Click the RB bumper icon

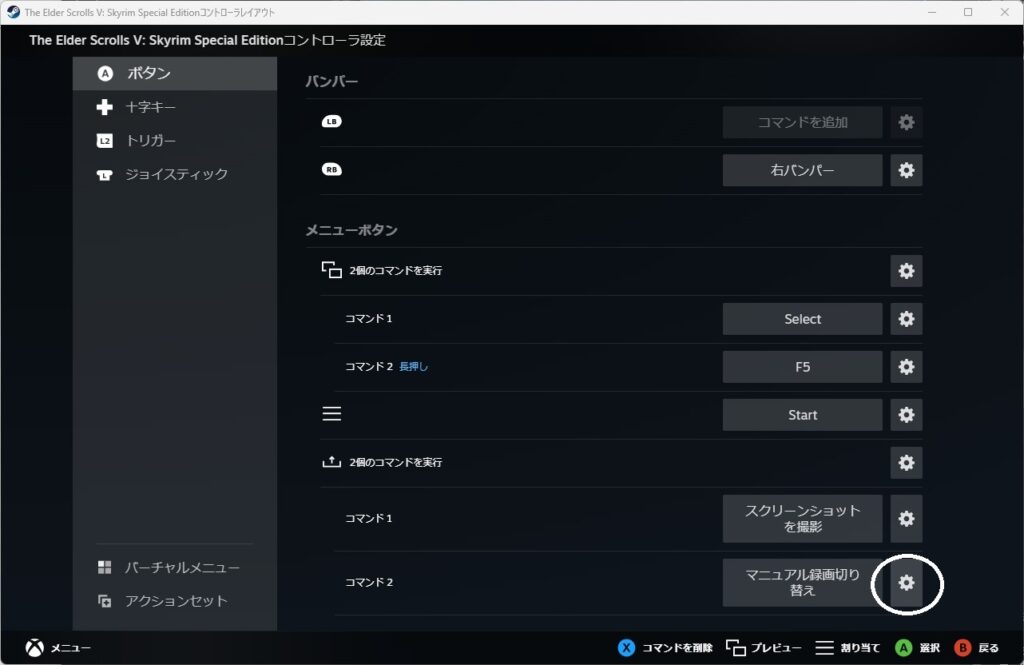[332, 170]
